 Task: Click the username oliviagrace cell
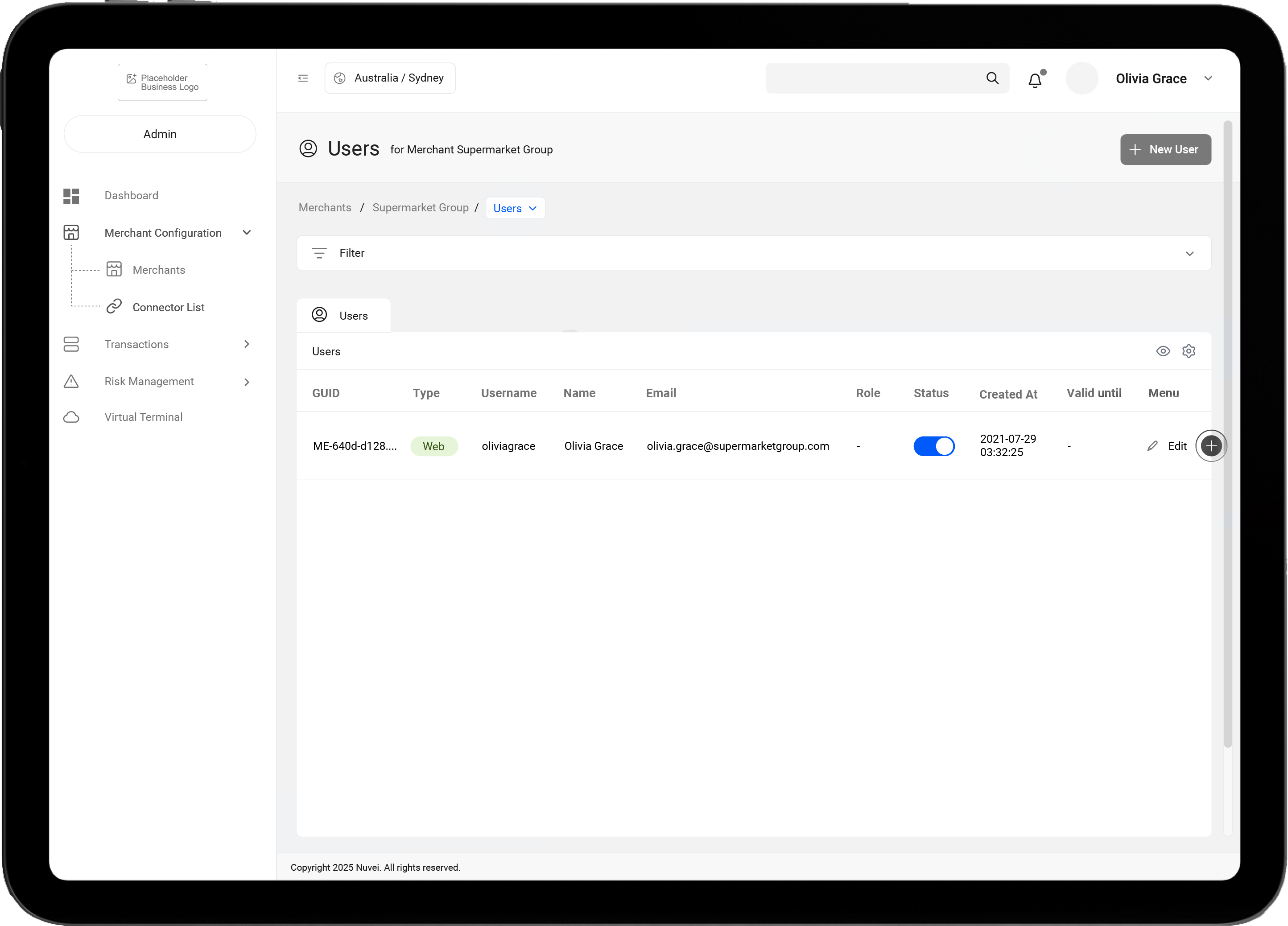[508, 446]
